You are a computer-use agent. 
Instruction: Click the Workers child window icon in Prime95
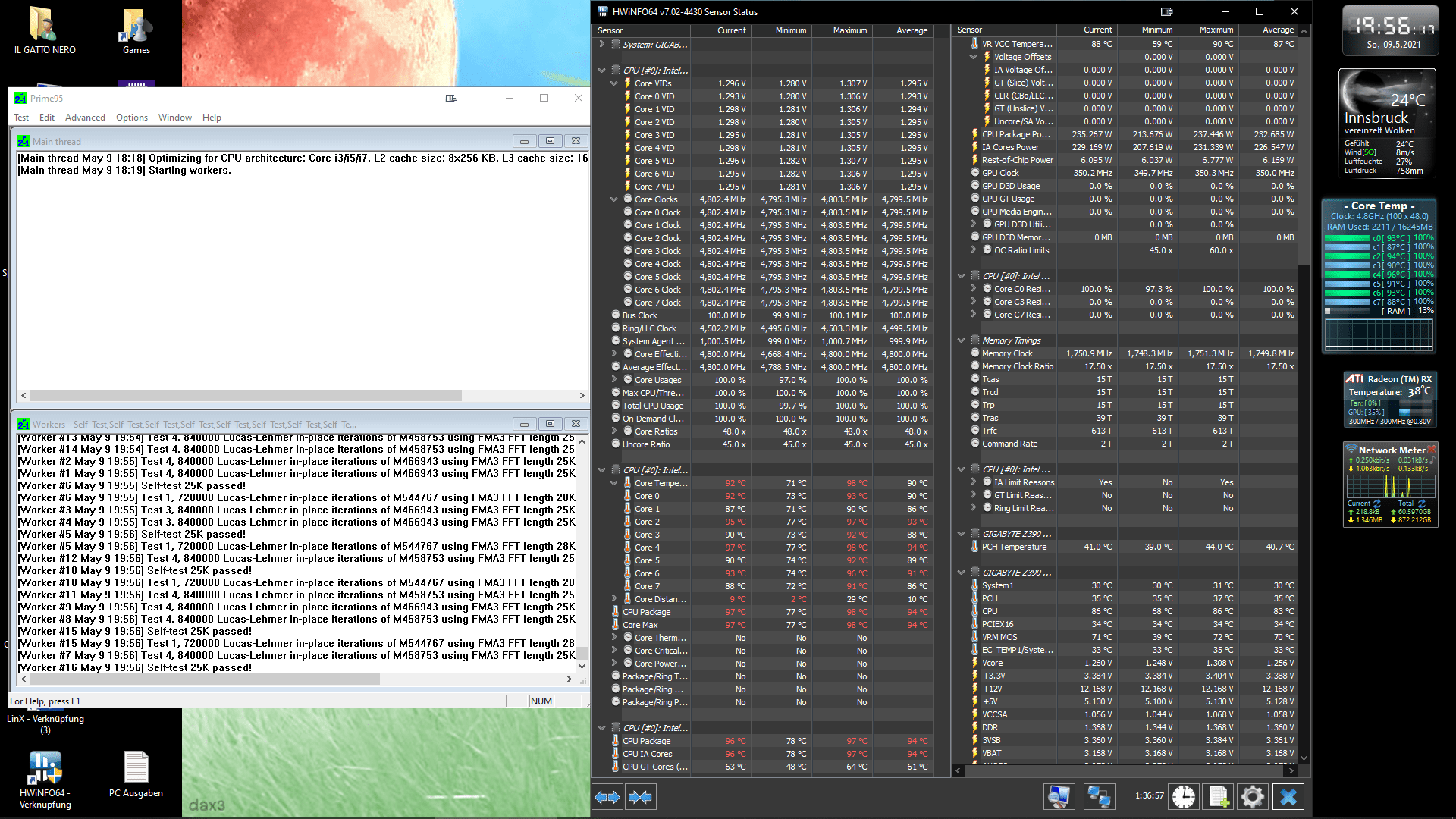[x=24, y=424]
